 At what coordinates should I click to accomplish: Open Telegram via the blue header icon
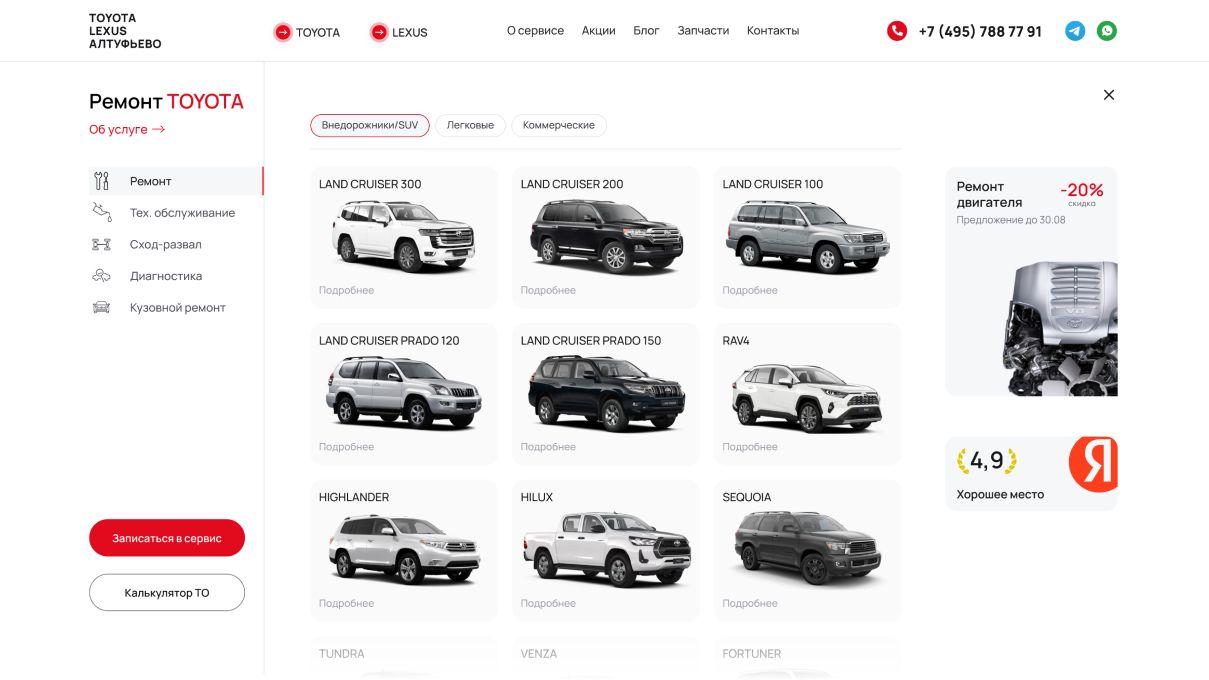click(1074, 31)
